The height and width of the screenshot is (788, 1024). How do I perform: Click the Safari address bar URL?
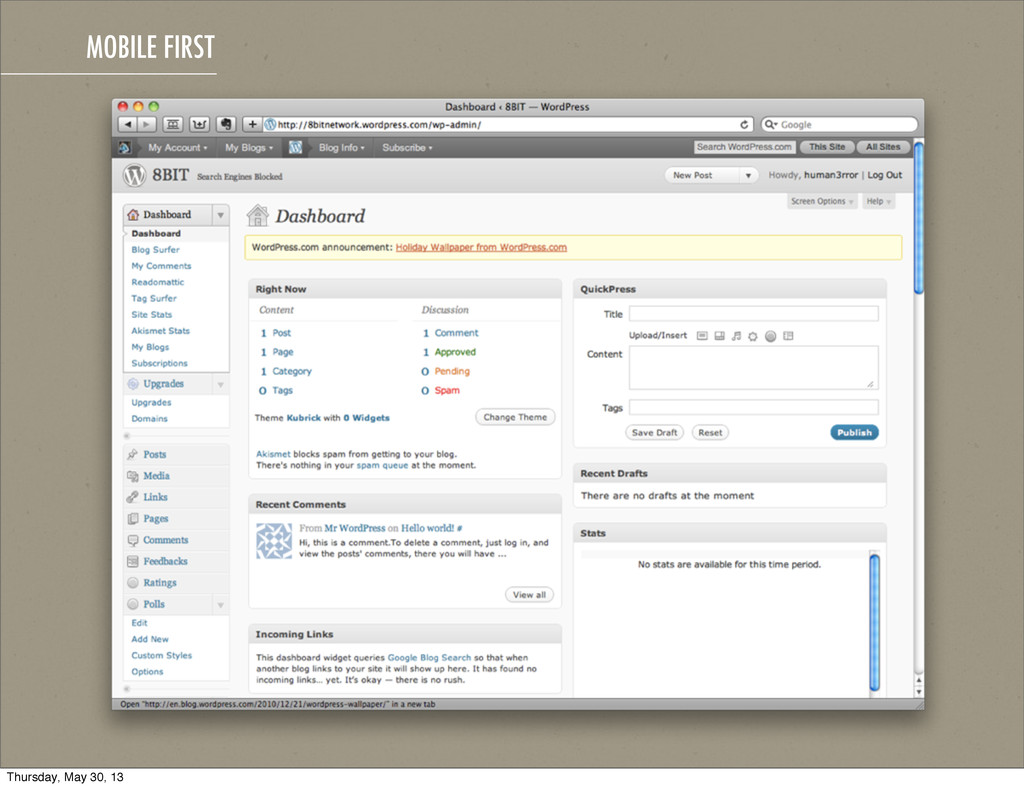pos(508,124)
